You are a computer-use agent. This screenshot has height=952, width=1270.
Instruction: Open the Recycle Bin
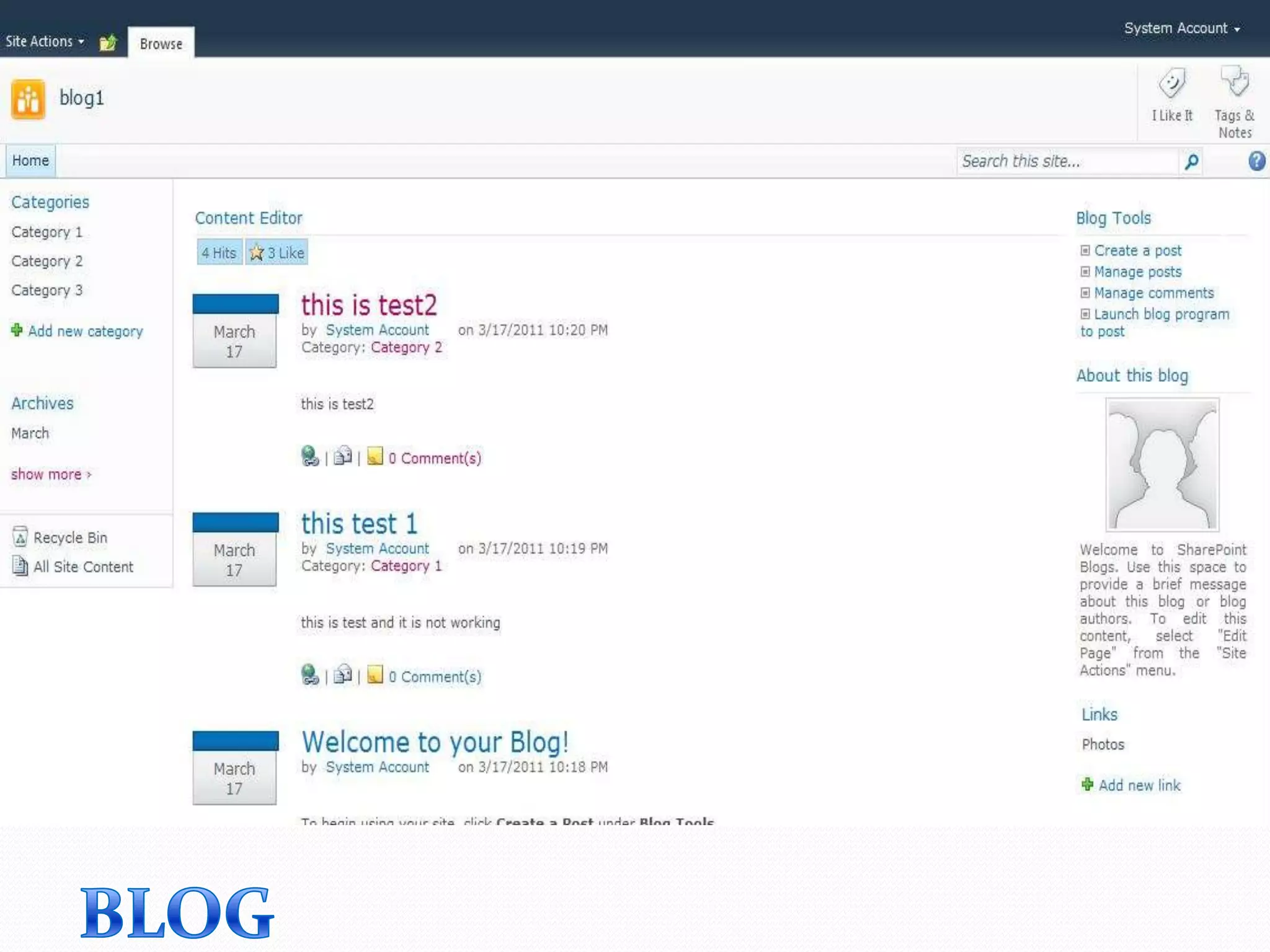(69, 537)
